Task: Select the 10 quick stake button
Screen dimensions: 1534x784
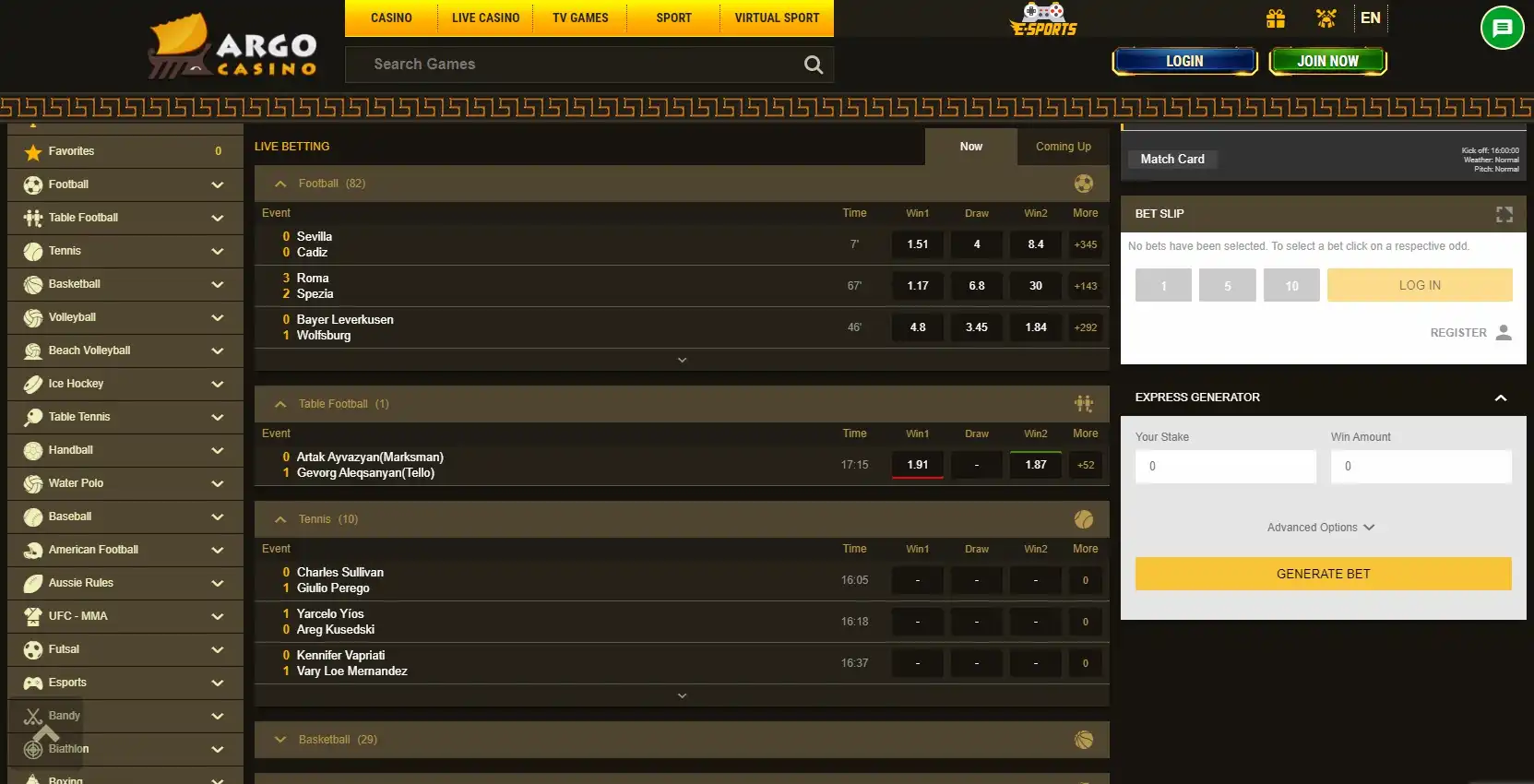Action: point(1291,286)
